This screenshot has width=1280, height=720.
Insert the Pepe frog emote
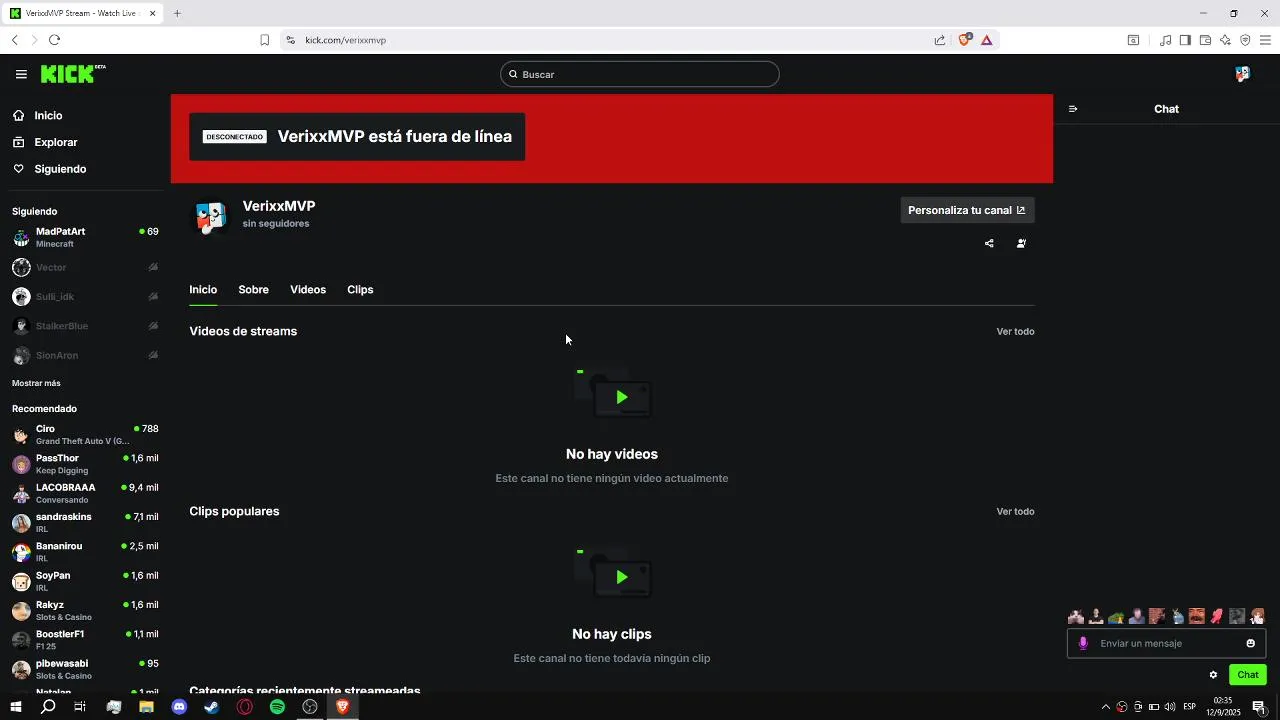pos(1116,616)
